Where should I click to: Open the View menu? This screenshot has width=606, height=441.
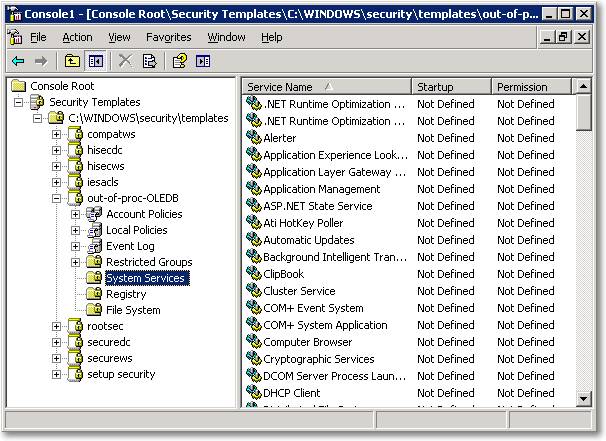pyautogui.click(x=119, y=37)
